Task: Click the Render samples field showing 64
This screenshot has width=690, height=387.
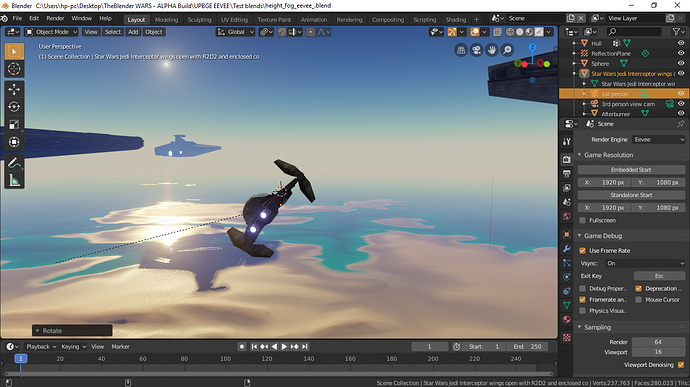Action: (x=658, y=342)
